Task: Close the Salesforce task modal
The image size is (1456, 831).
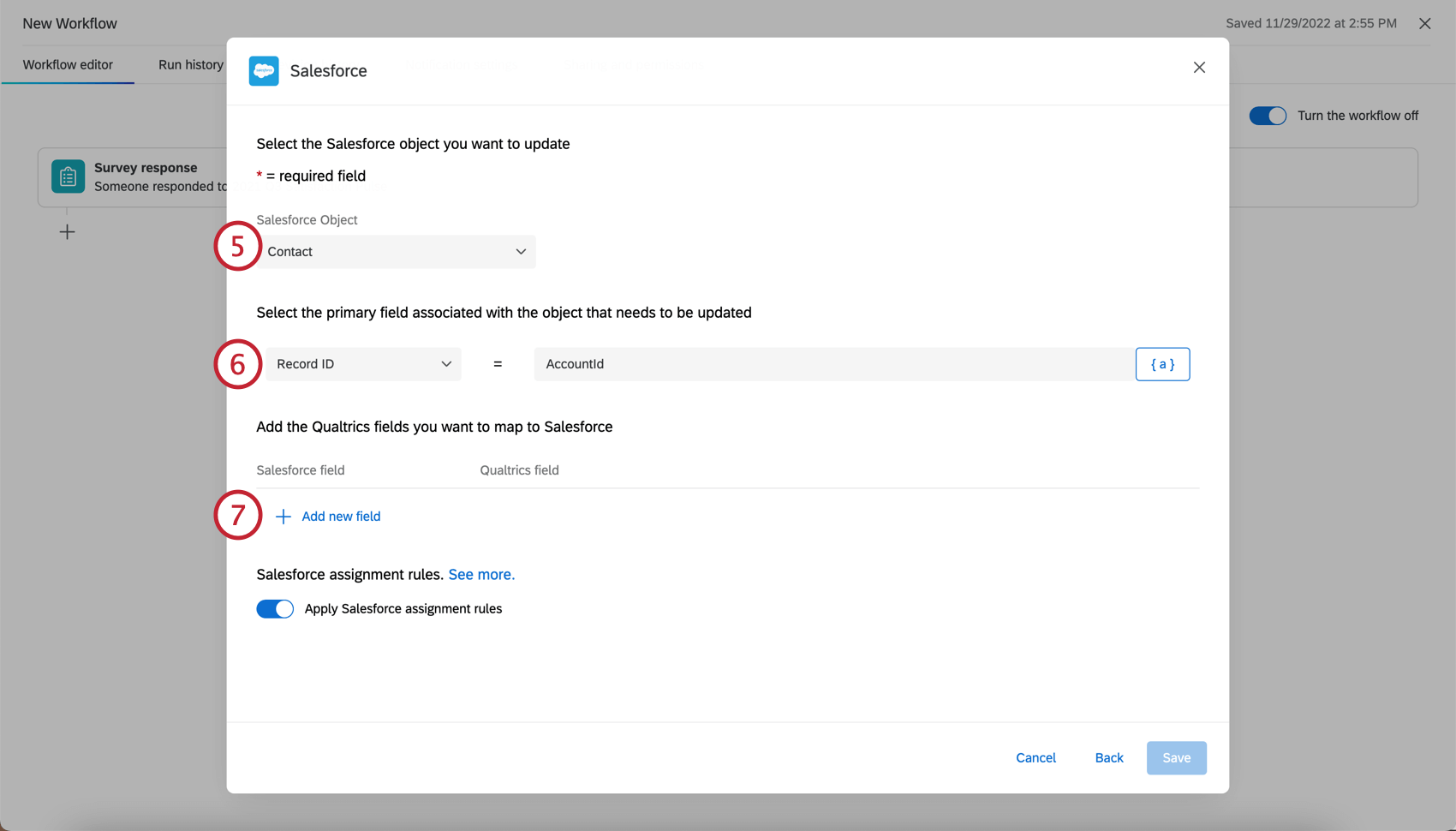Action: (1199, 67)
